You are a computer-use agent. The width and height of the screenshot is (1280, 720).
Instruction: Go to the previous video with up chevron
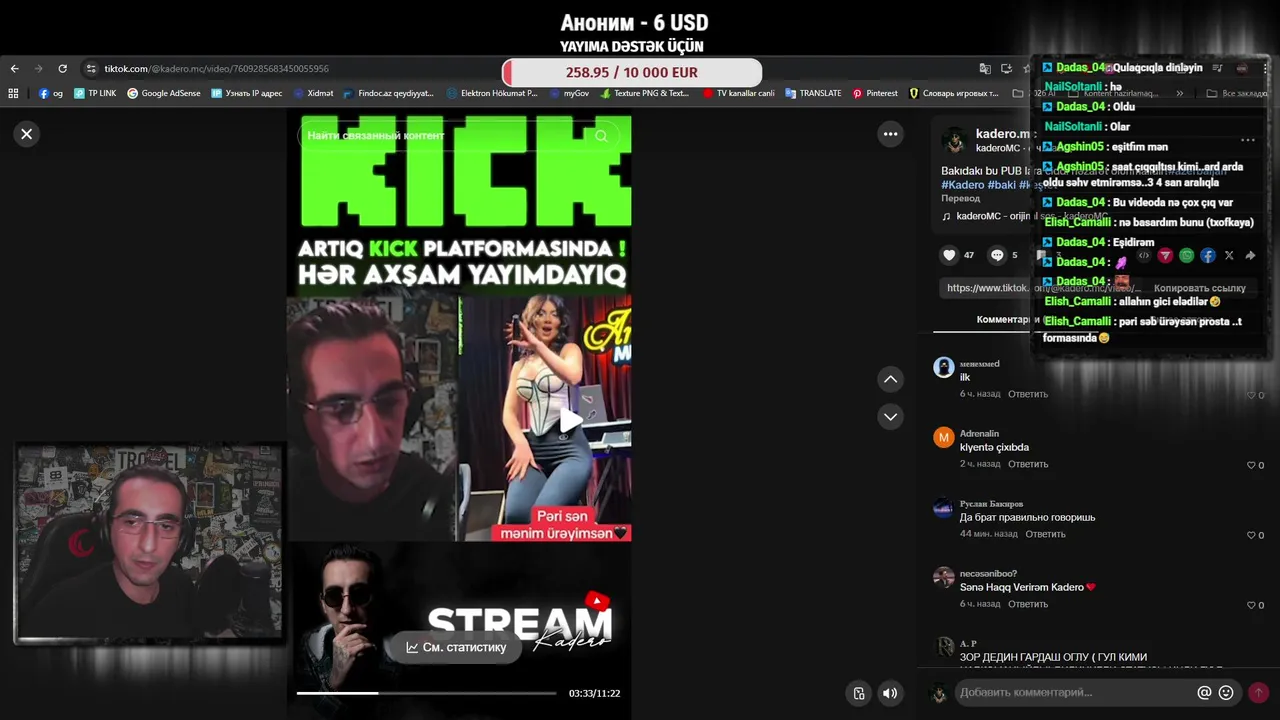coord(890,379)
